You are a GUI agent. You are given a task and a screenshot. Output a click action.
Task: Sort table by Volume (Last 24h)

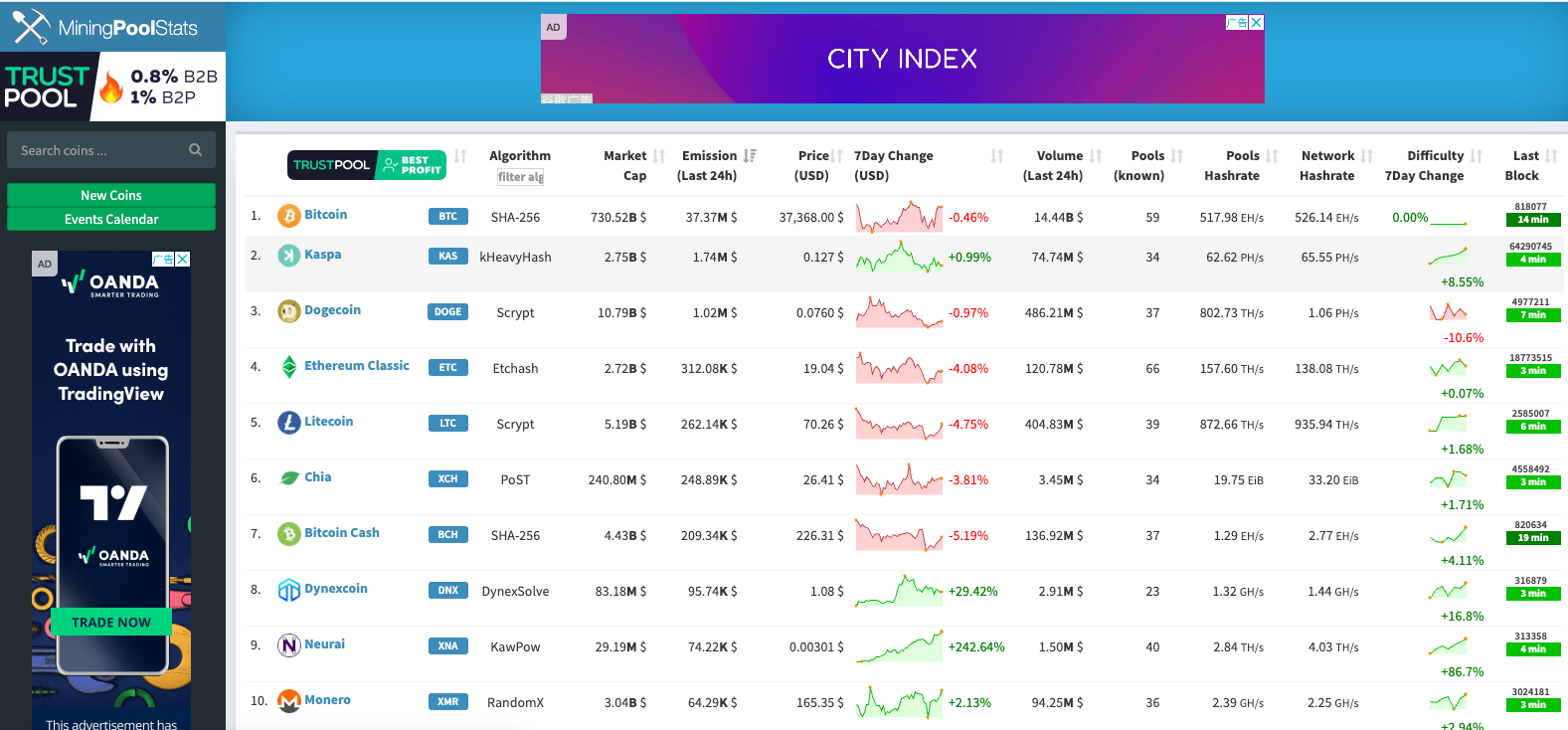click(1096, 156)
